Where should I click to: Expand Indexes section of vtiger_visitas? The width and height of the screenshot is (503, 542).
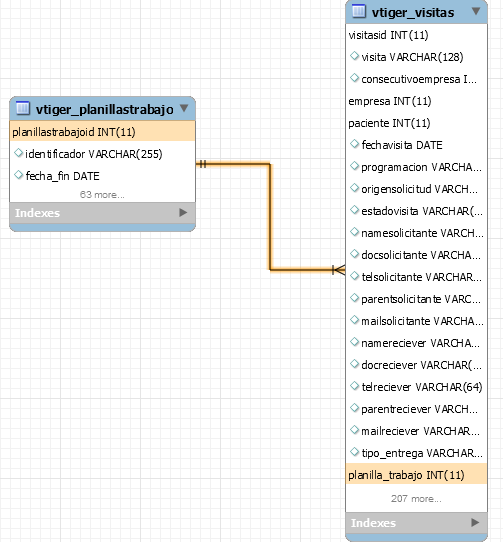pyautogui.click(x=475, y=522)
